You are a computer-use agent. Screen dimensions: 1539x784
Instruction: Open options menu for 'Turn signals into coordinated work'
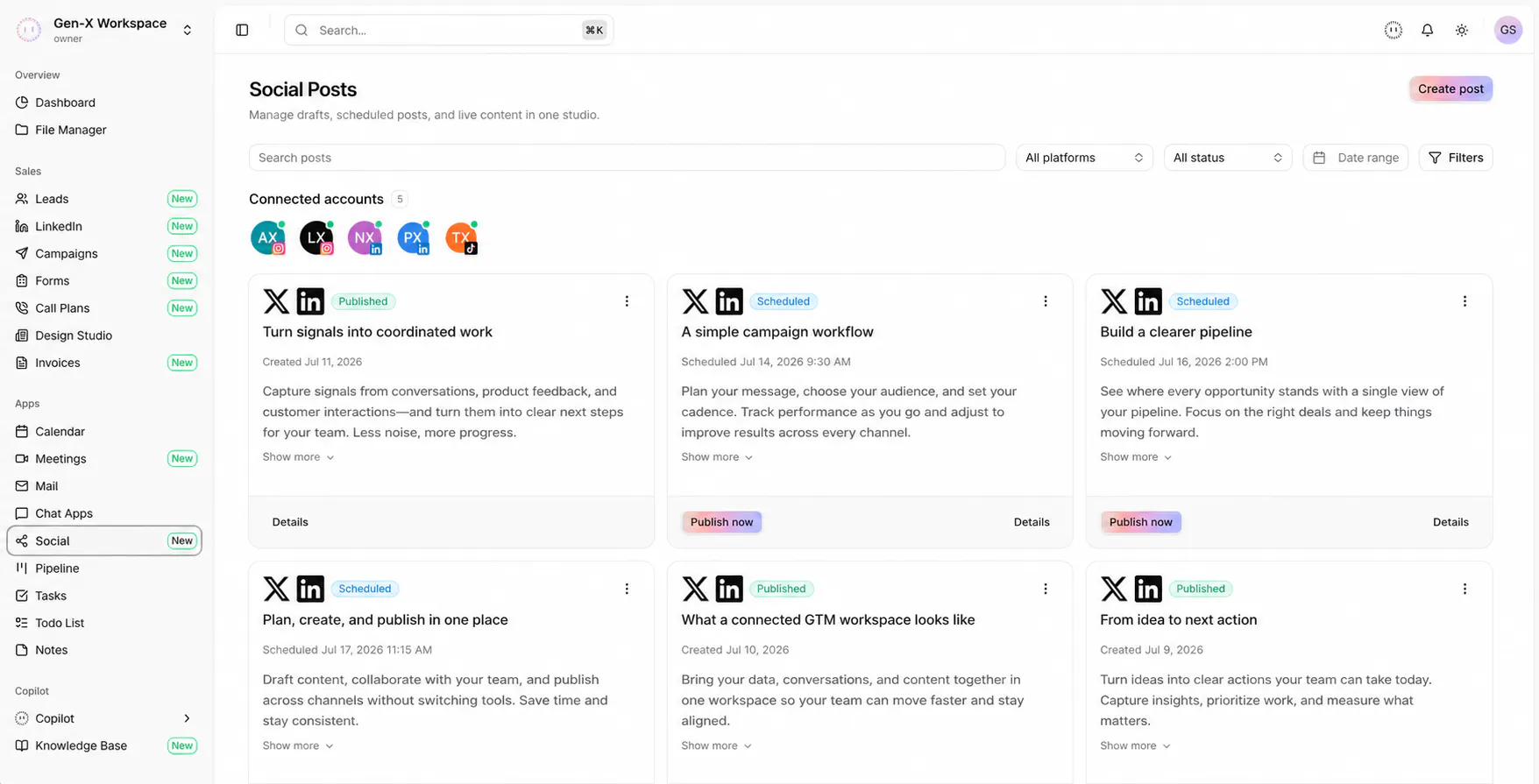626,301
